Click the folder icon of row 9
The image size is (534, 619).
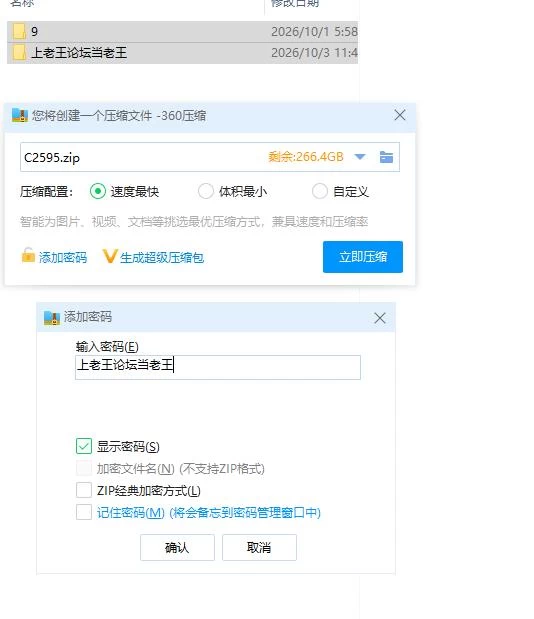coord(19,31)
